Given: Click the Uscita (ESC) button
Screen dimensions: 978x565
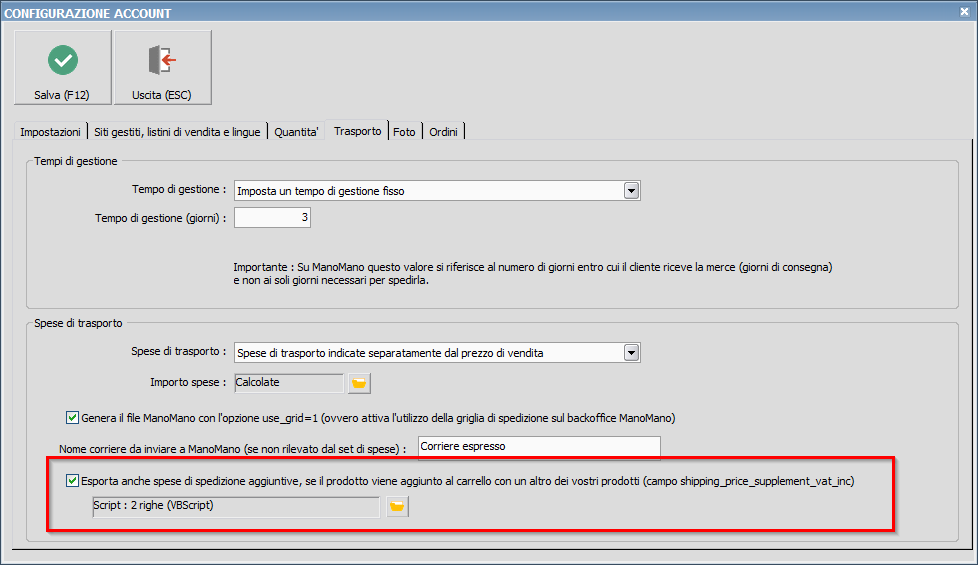Looking at the screenshot, I should tap(162, 67).
